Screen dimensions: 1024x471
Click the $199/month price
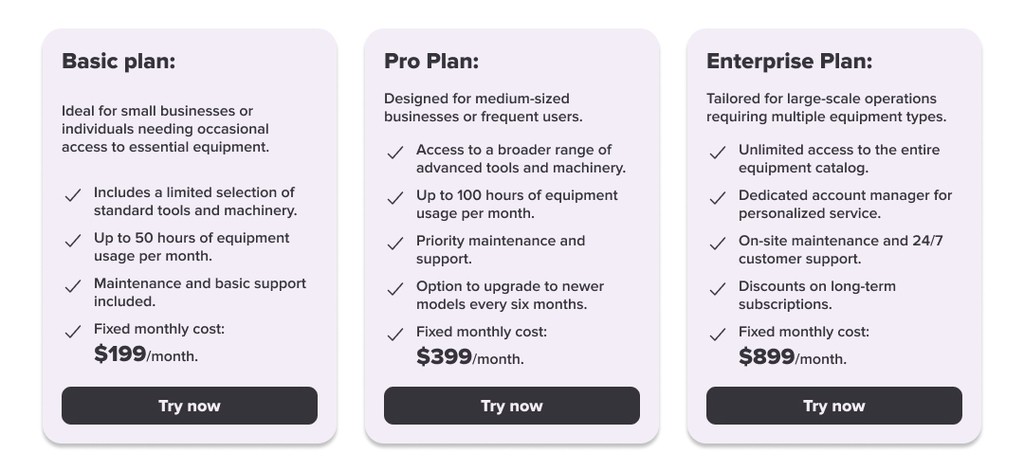tap(145, 354)
